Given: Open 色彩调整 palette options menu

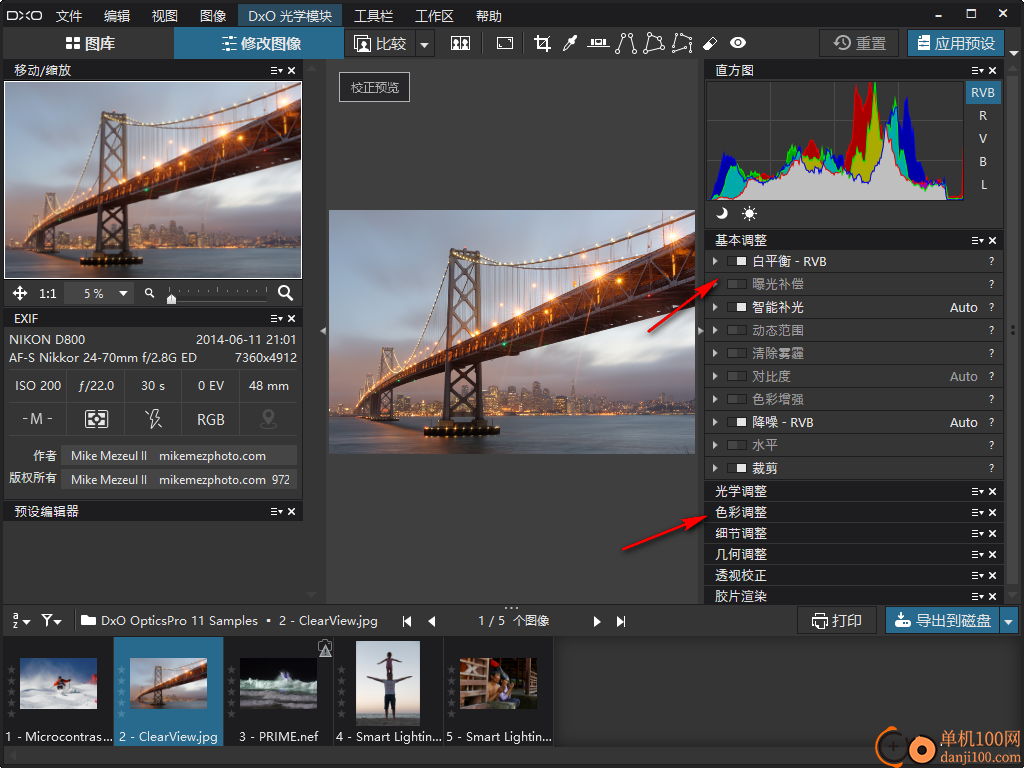Looking at the screenshot, I should 977,513.
